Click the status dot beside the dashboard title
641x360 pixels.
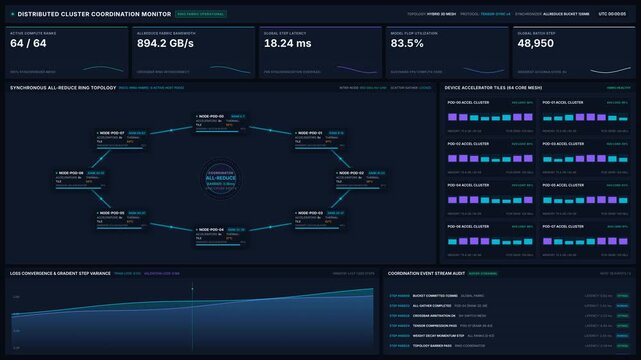click(x=13, y=14)
